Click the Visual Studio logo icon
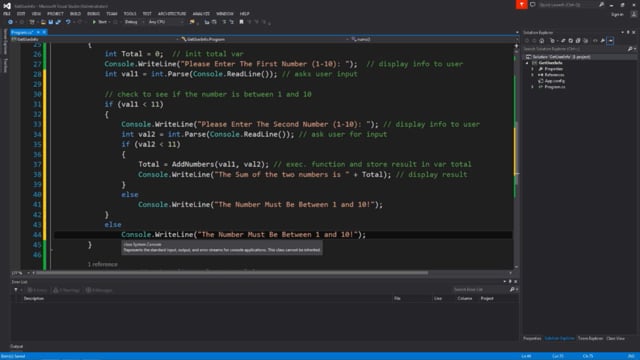This screenshot has width=640, height=360. (7, 6)
